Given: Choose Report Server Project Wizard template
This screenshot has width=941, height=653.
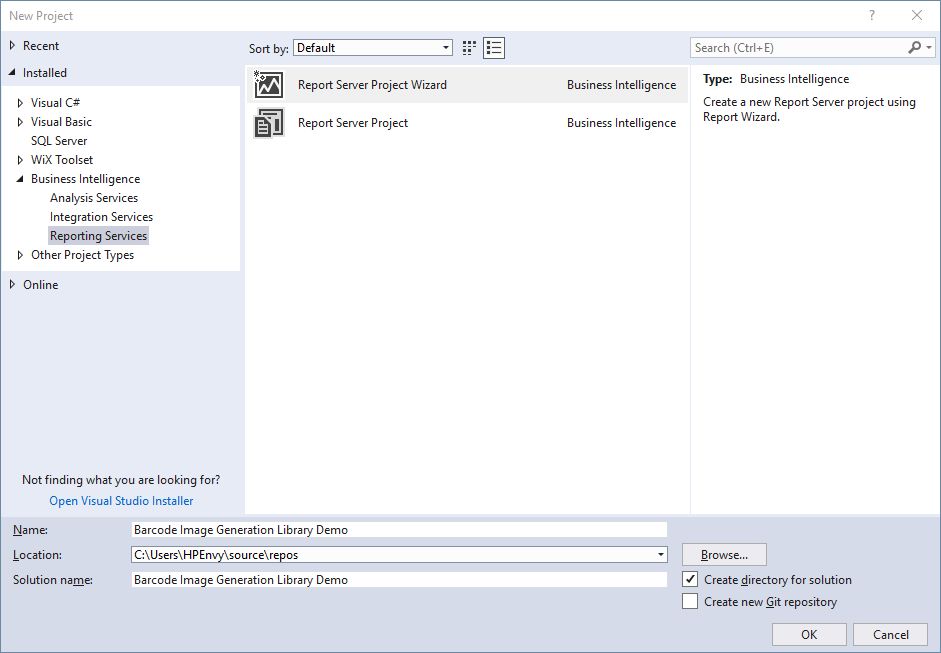Looking at the screenshot, I should point(467,85).
